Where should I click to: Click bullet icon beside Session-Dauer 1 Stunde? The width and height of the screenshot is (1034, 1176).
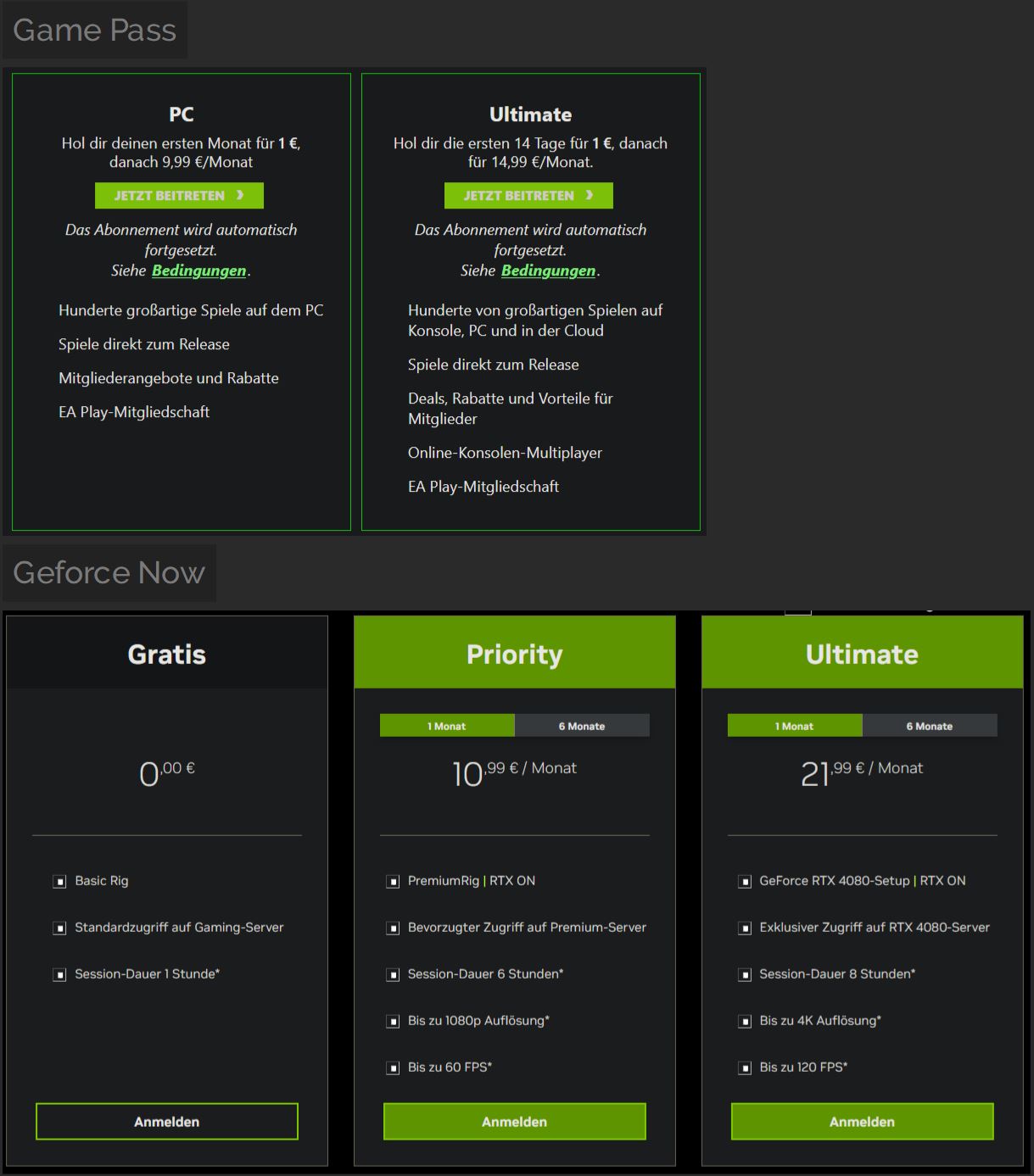[x=59, y=975]
